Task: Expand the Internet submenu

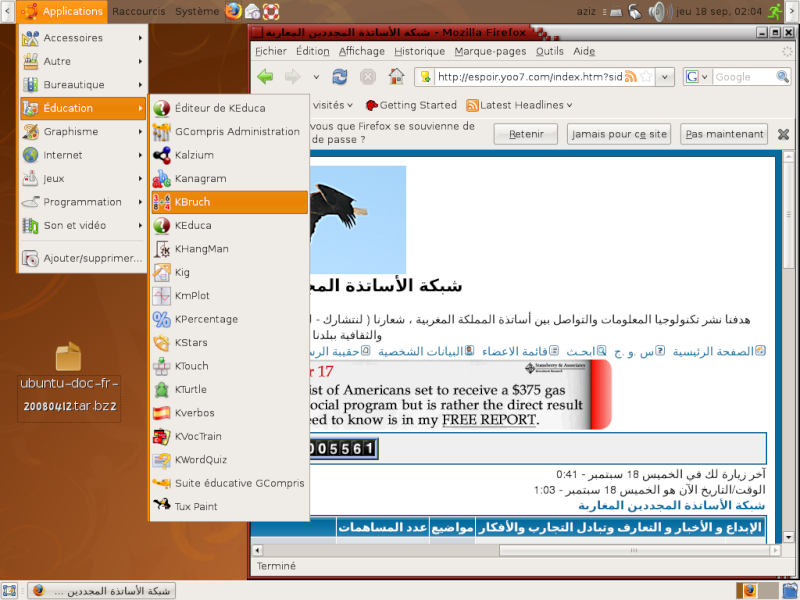Action: [x=83, y=155]
